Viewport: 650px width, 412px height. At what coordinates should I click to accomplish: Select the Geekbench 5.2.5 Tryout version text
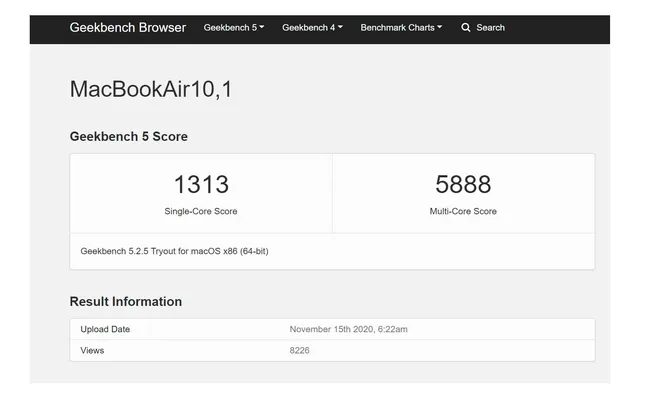(175, 251)
